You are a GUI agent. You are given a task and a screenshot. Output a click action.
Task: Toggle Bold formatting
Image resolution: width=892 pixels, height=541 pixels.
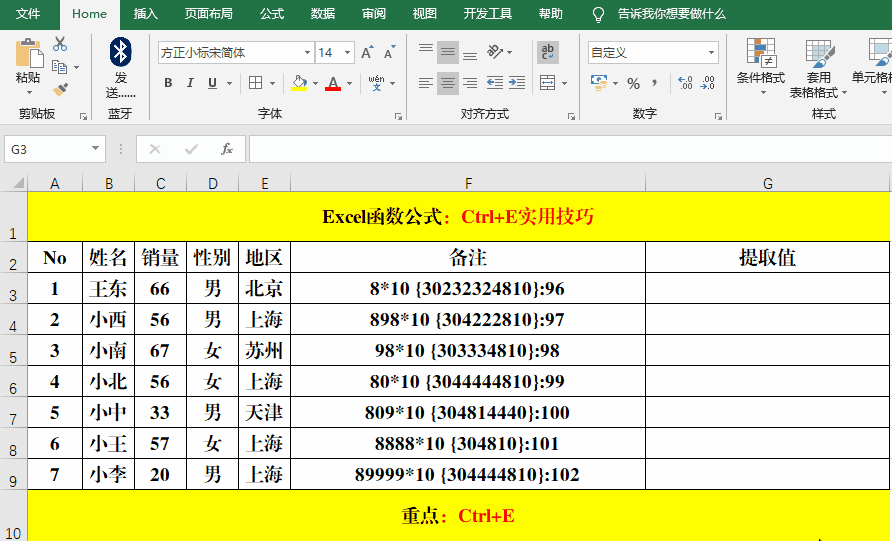(x=168, y=83)
